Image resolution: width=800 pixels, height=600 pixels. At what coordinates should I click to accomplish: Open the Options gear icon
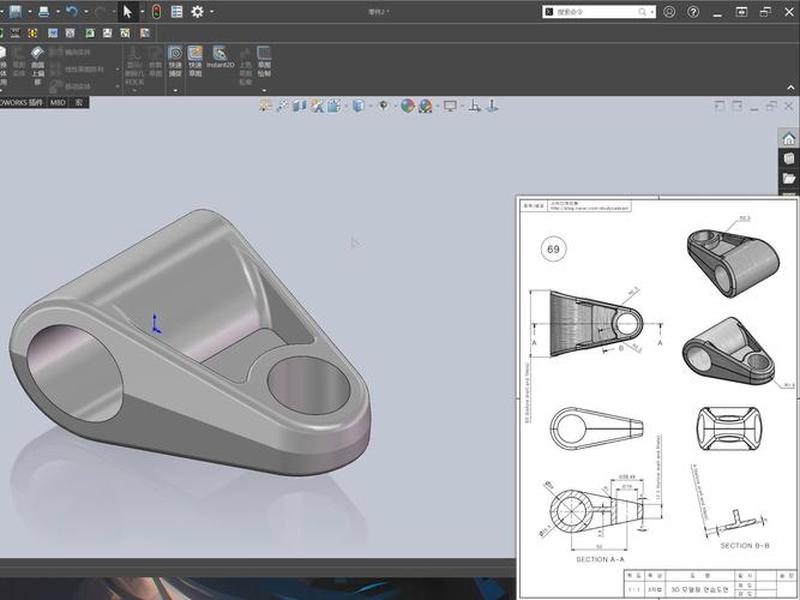coord(197,11)
